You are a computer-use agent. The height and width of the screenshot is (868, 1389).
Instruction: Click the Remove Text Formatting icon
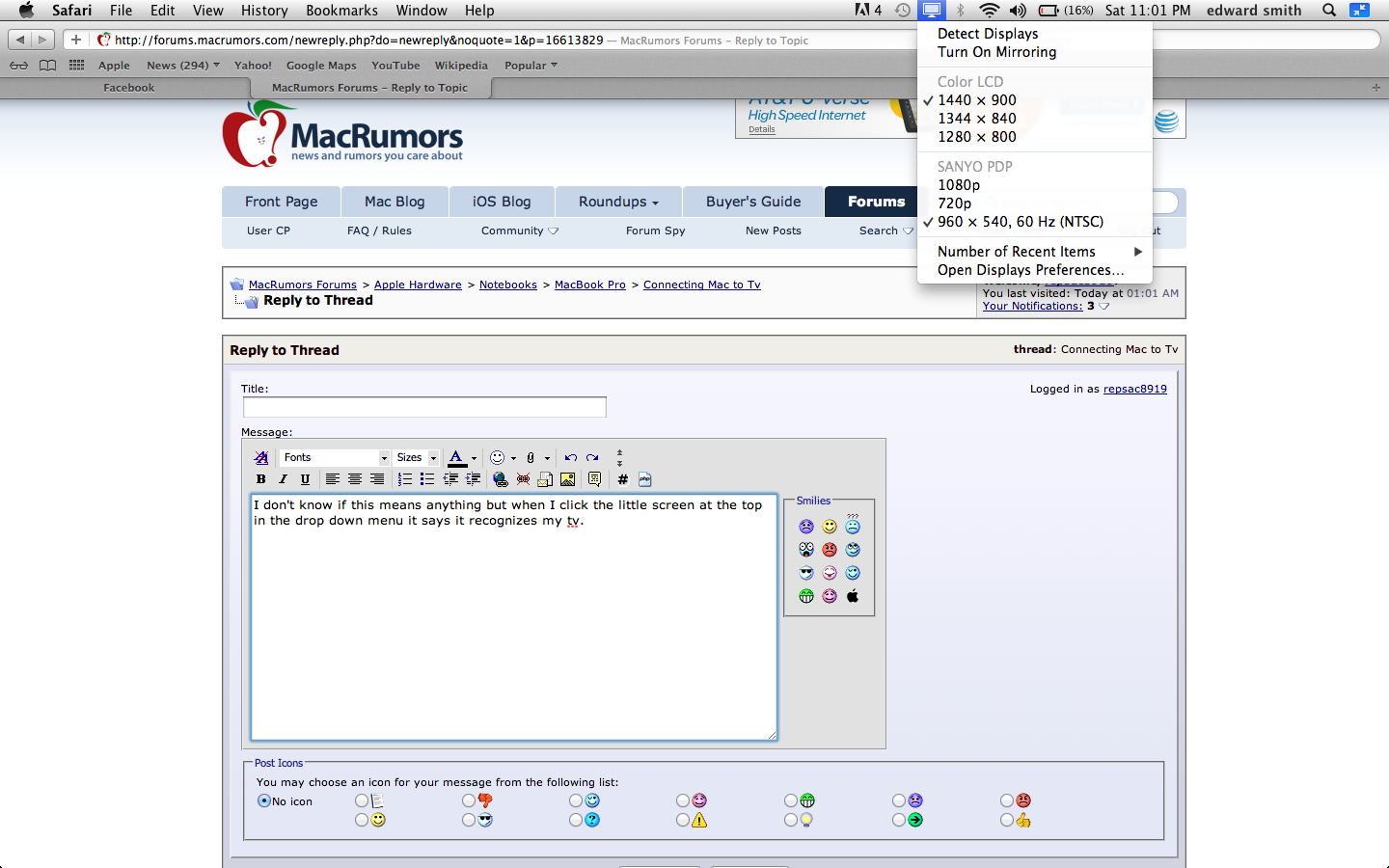click(x=260, y=458)
